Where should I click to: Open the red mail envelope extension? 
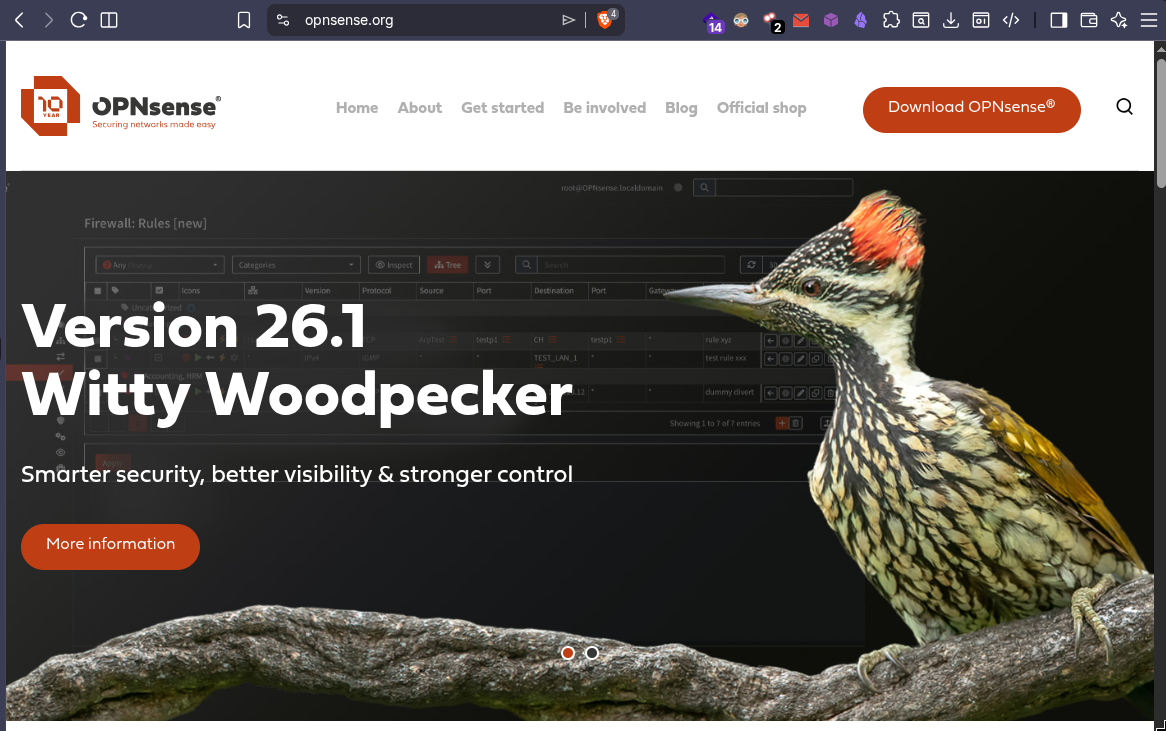click(x=801, y=21)
